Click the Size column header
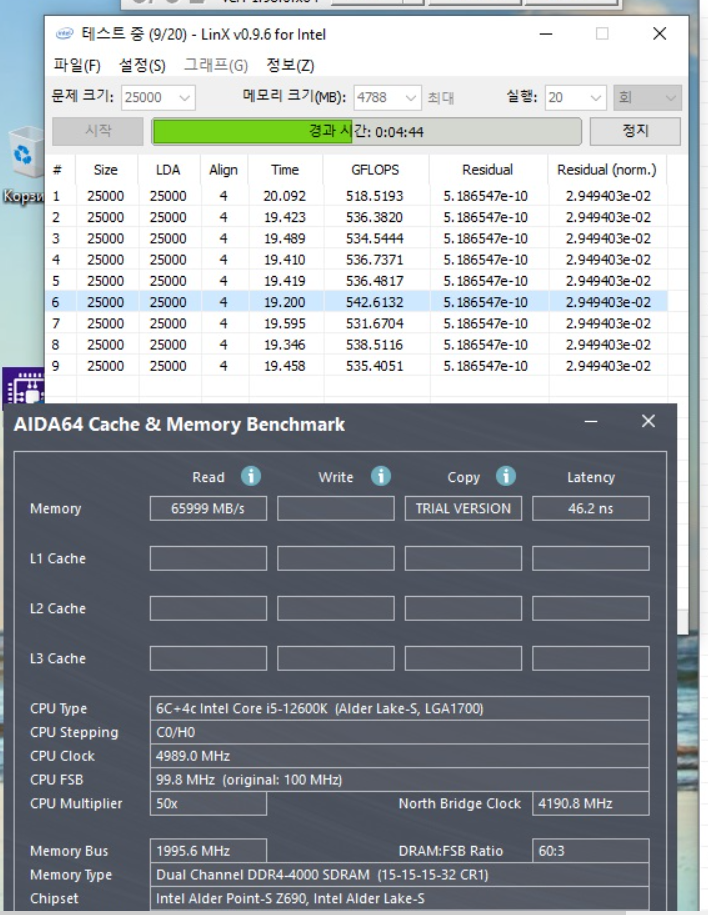This screenshot has width=708, height=915. coord(106,170)
